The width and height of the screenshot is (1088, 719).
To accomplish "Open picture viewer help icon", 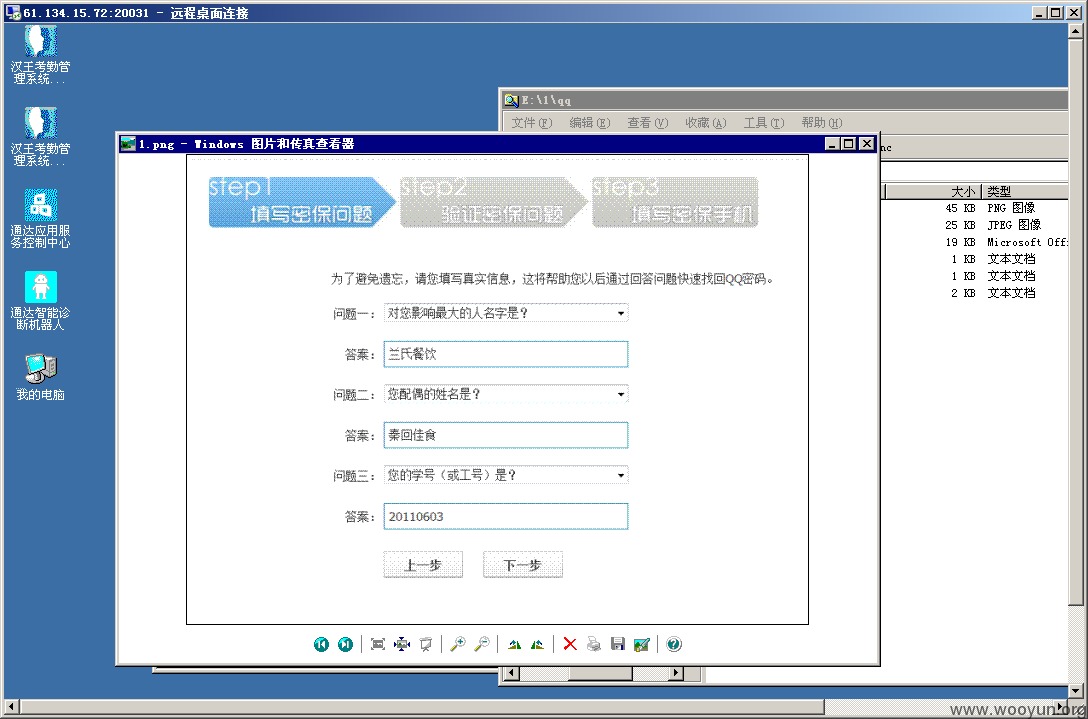I will [x=674, y=645].
